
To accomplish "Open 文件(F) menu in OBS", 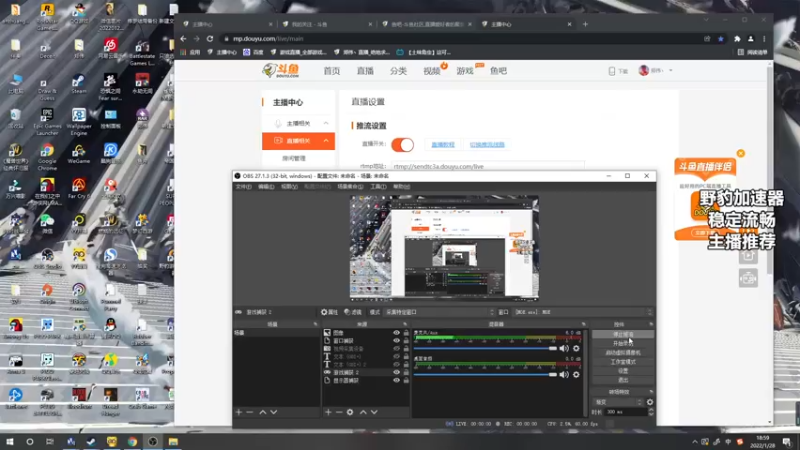I will click(243, 187).
